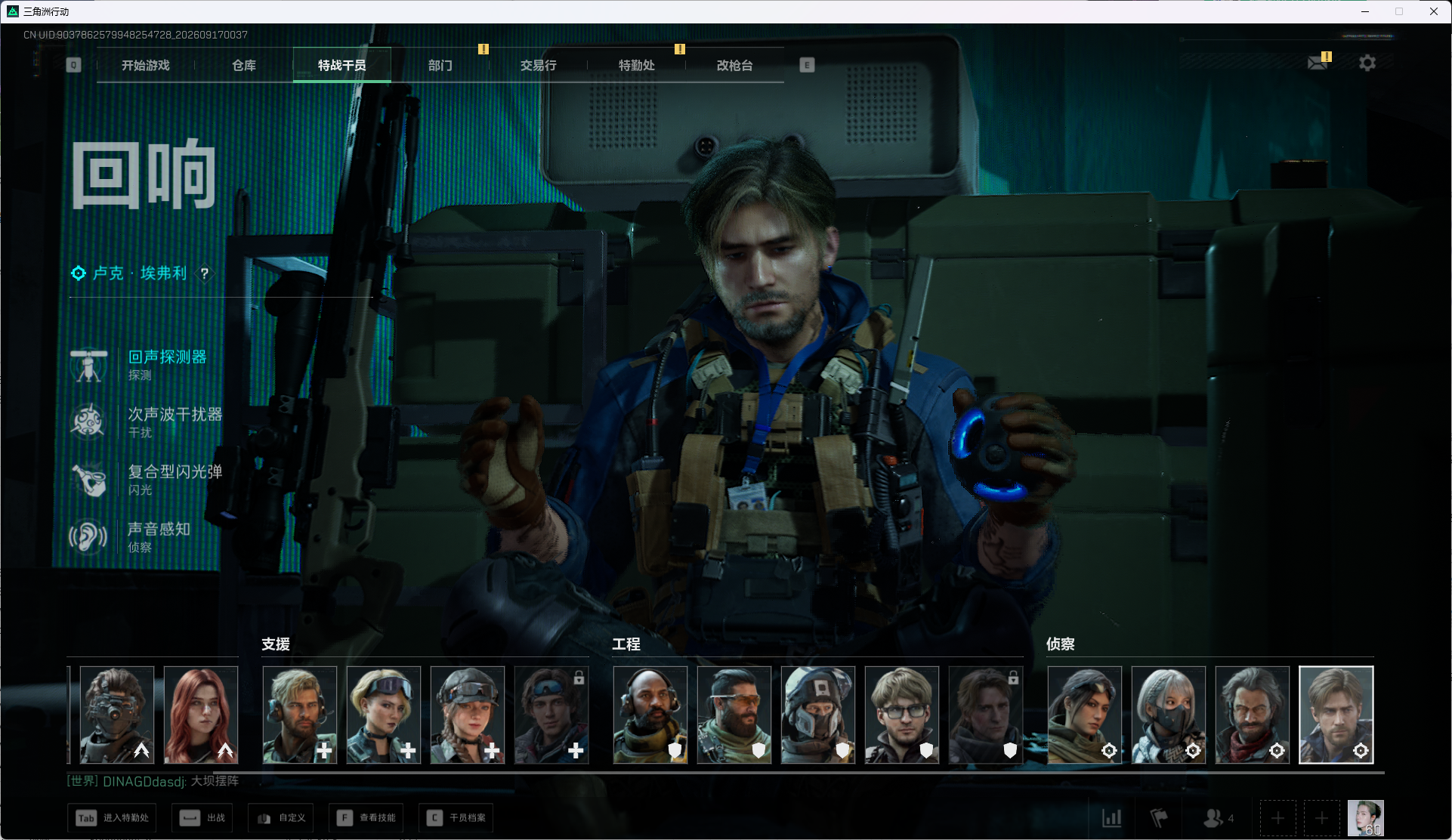Select engineer with black-framed glasses

[902, 715]
